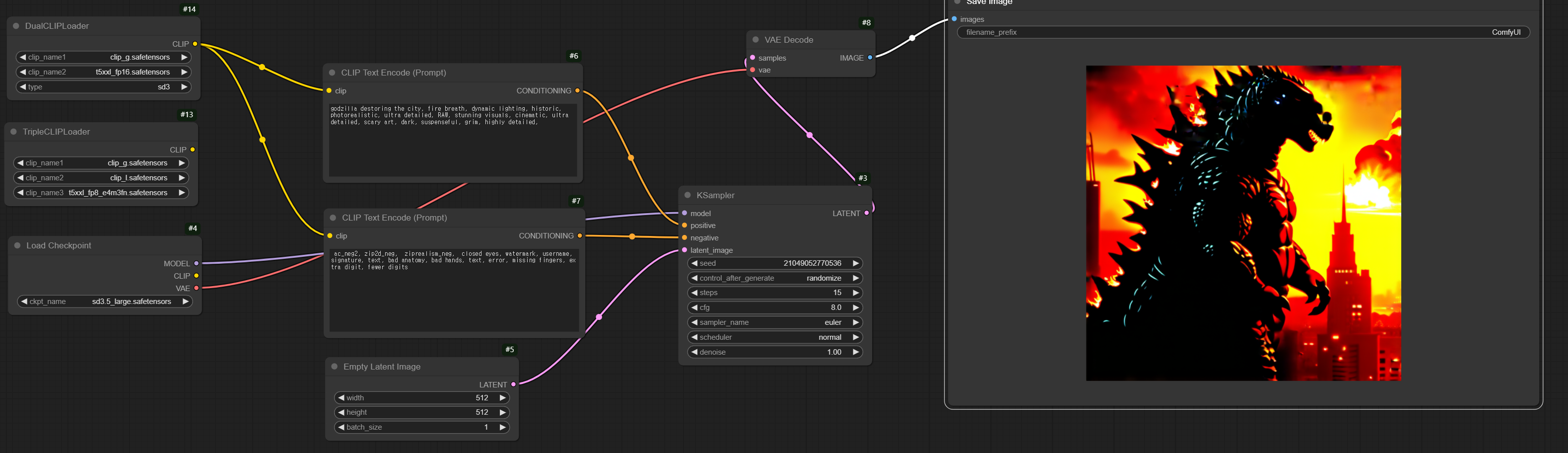Click KSampler negative input socket
Image resolution: width=1568 pixels, height=453 pixels.
[685, 237]
